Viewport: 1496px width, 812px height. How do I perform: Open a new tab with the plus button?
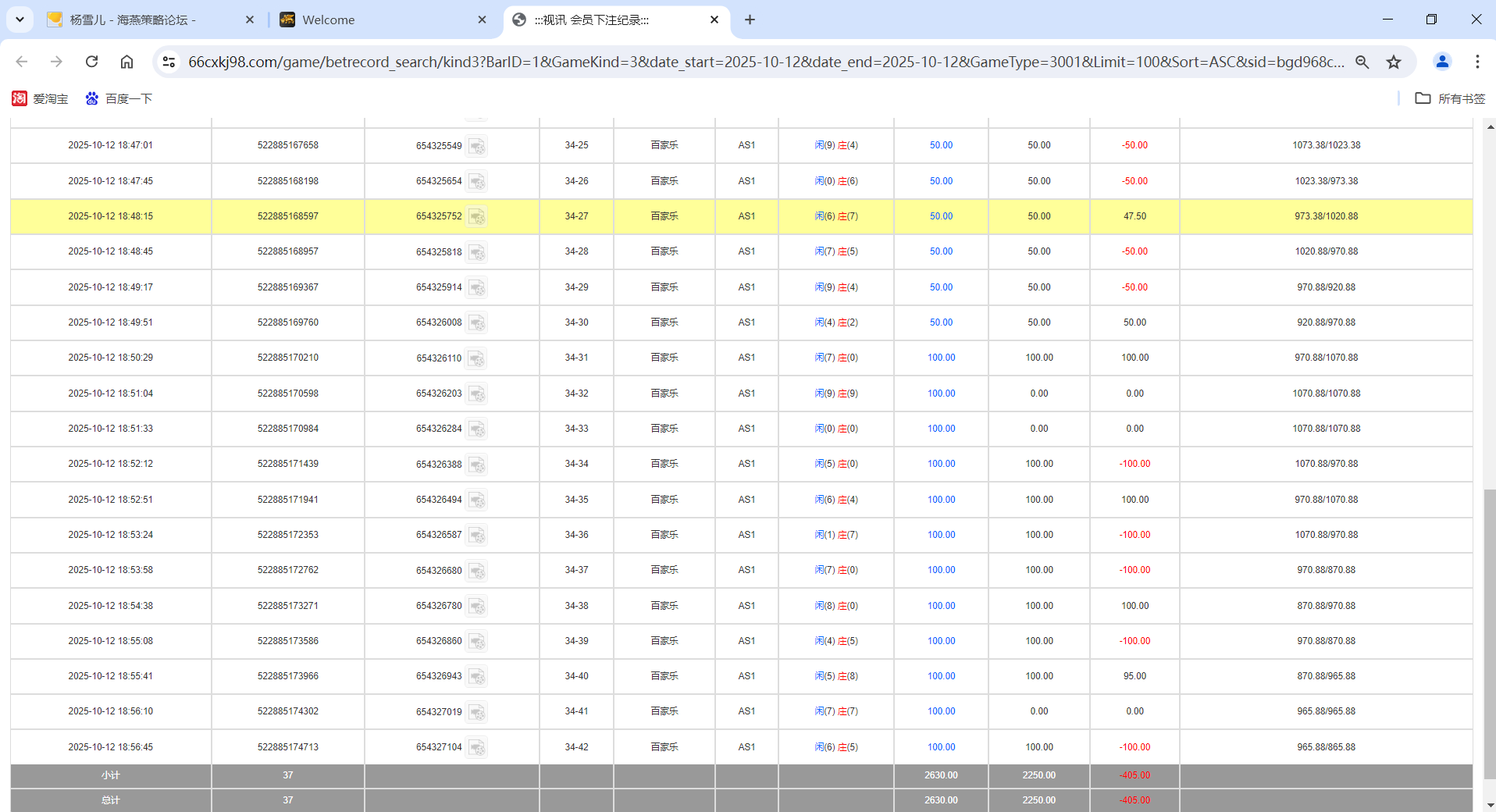(750, 20)
